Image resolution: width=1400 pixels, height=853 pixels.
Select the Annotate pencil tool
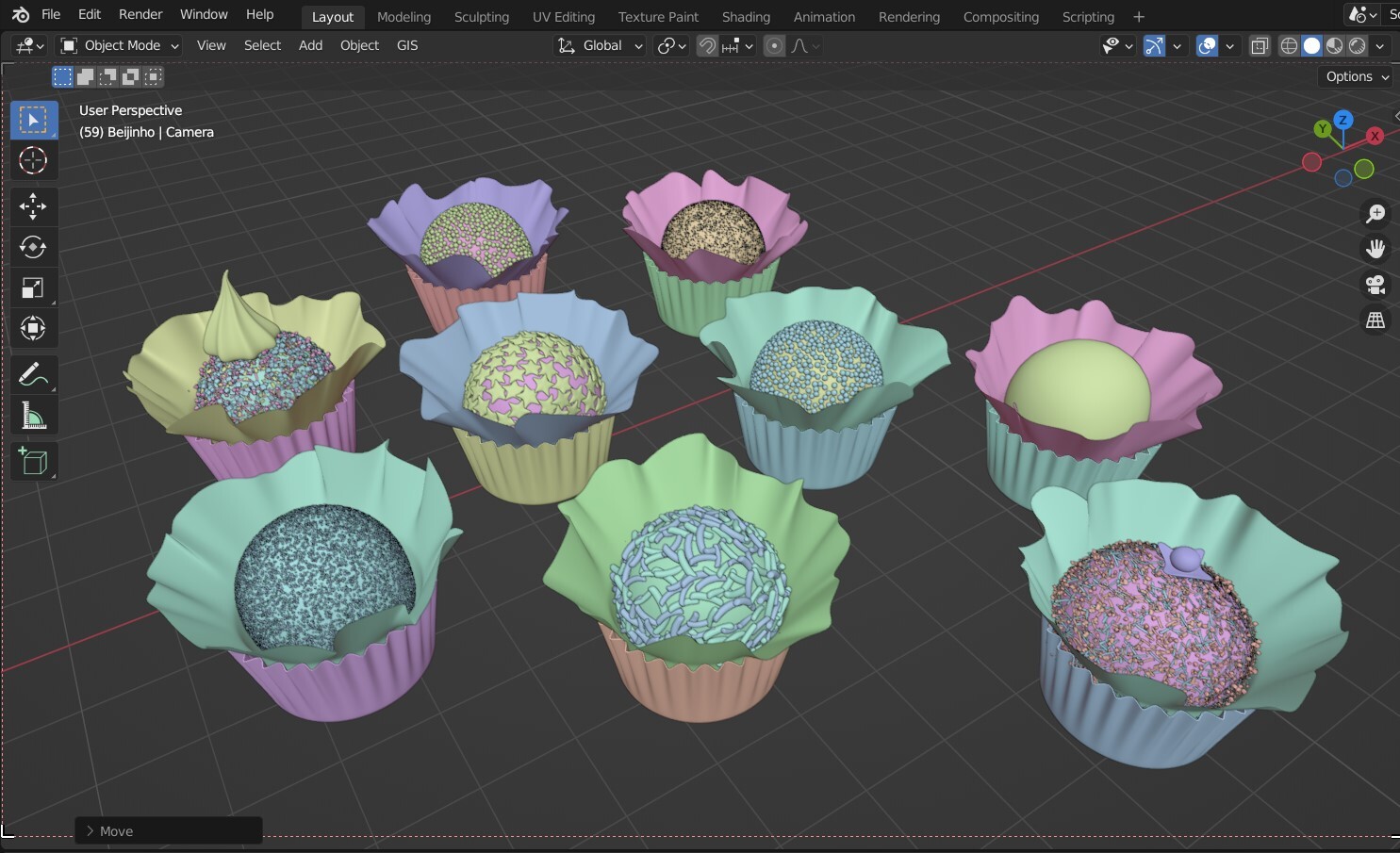[33, 374]
